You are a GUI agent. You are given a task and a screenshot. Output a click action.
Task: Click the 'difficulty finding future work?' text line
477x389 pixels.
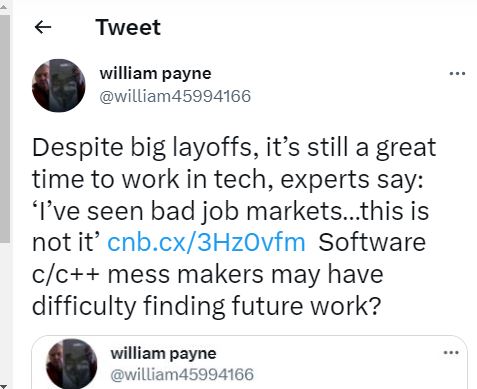tap(206, 306)
